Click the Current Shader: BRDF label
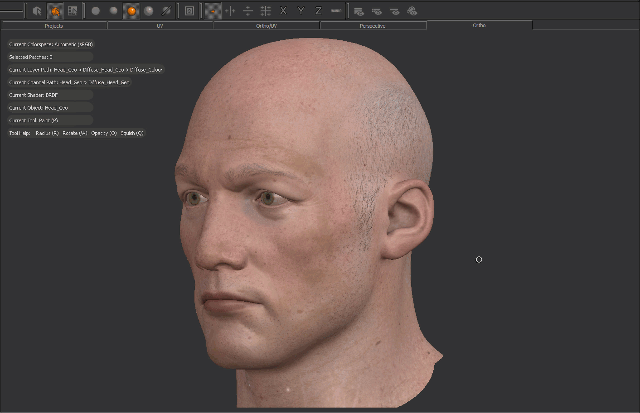The height and width of the screenshot is (413, 640). [x=35, y=95]
